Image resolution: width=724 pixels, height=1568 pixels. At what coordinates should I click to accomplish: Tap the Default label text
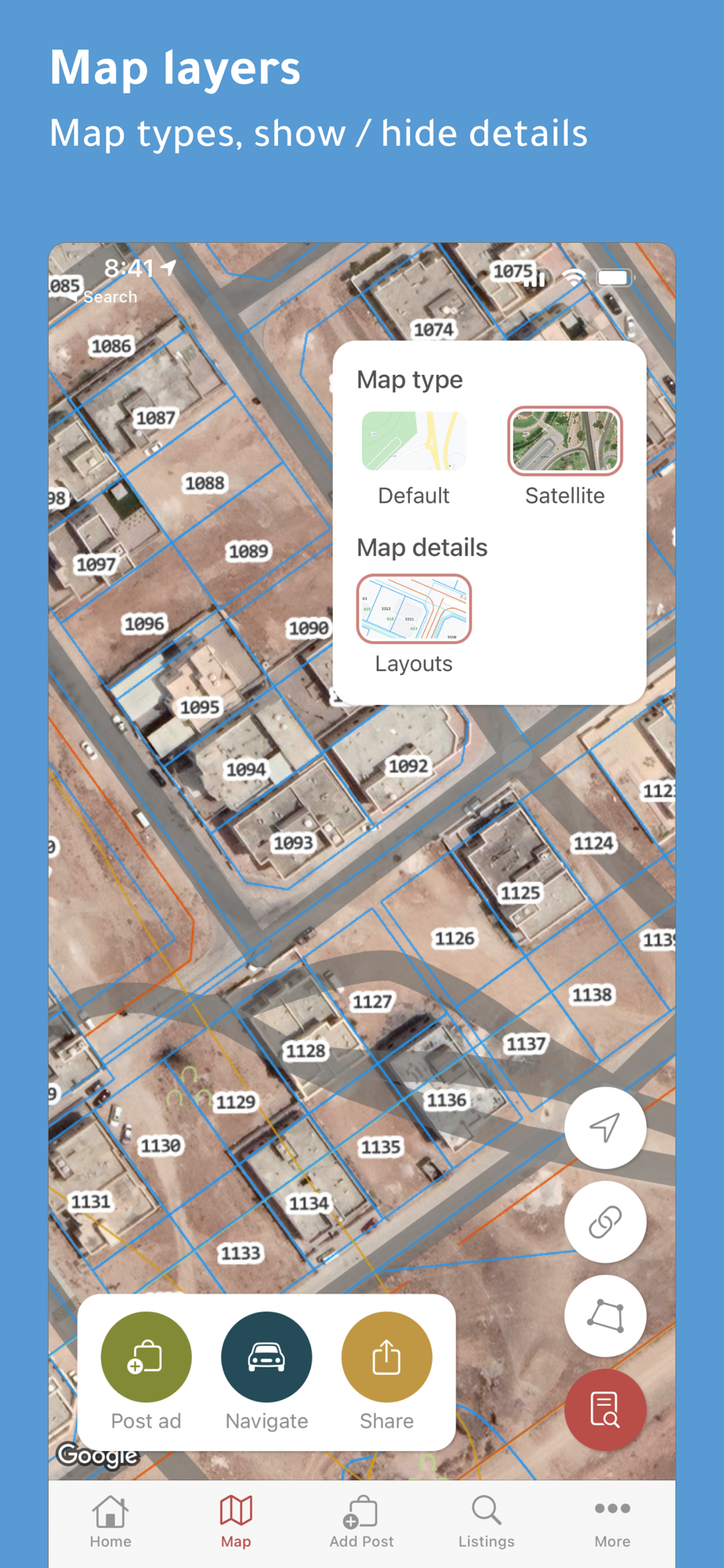414,495
